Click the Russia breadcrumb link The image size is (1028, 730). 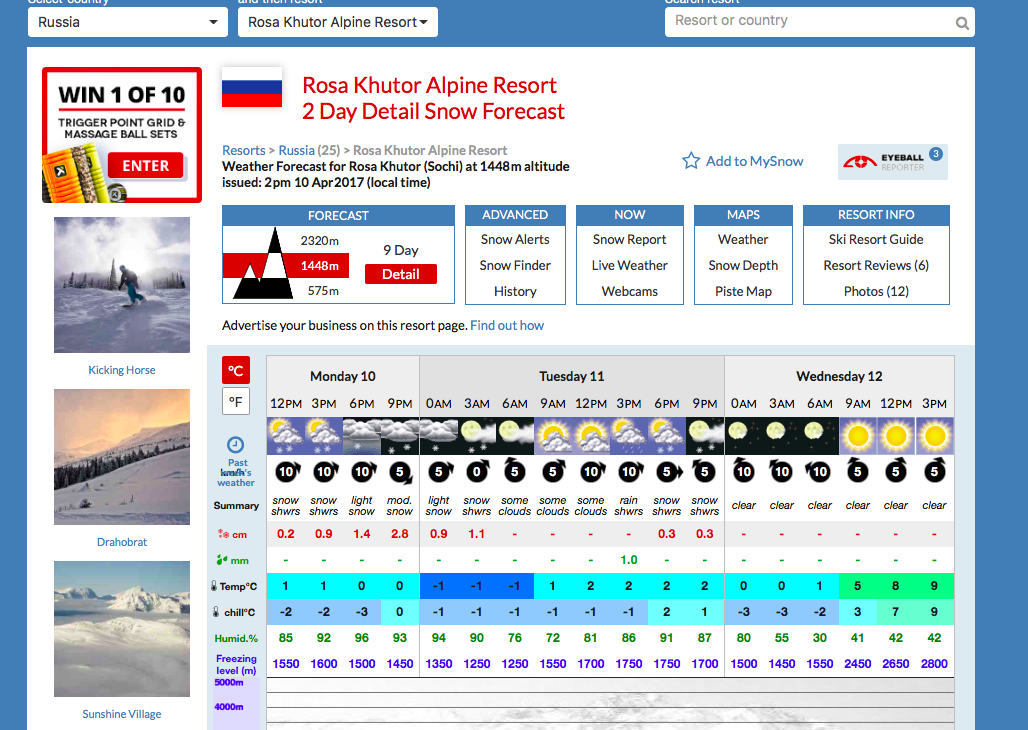[296, 150]
